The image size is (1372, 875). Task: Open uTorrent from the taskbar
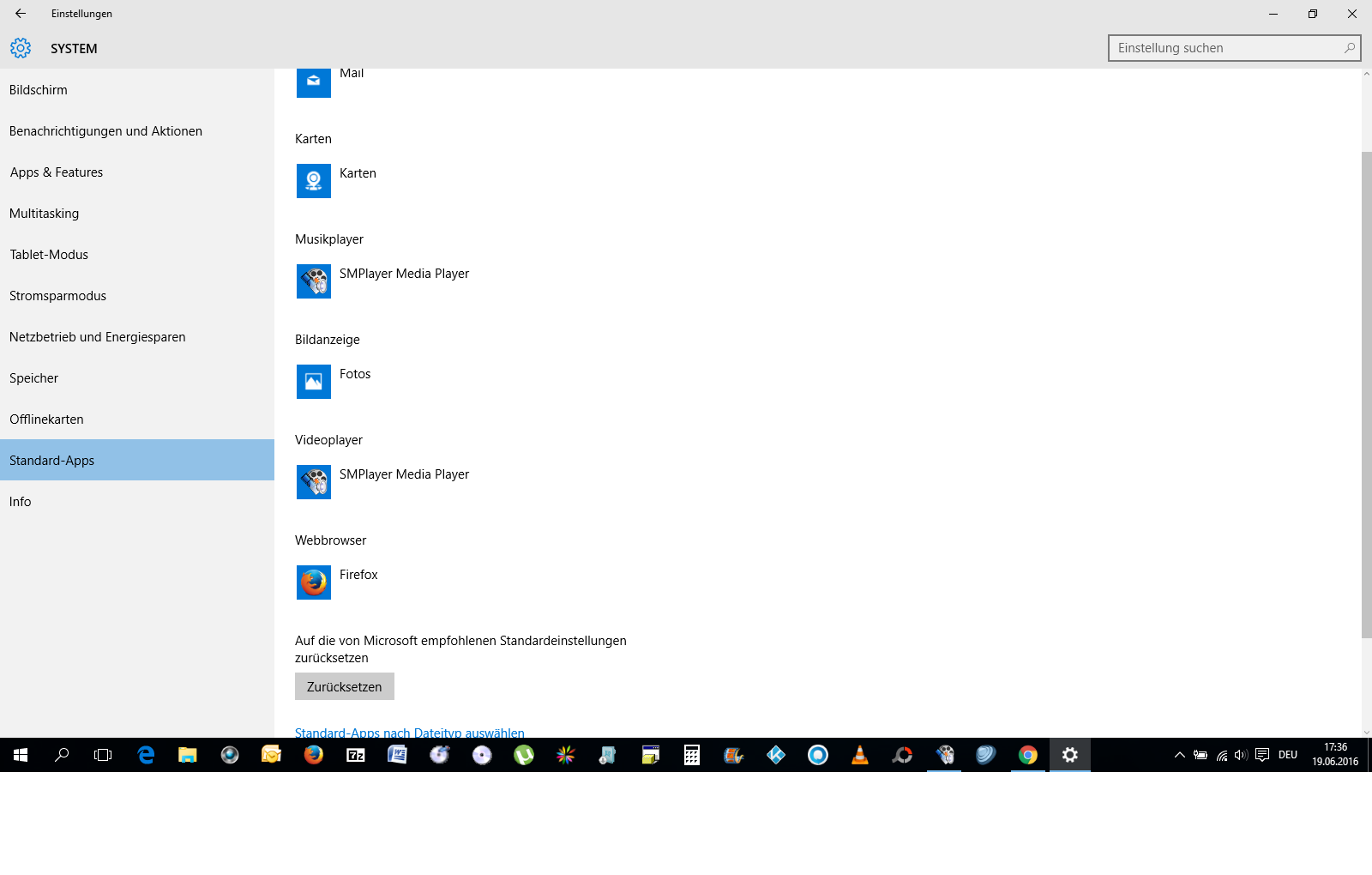[x=524, y=755]
